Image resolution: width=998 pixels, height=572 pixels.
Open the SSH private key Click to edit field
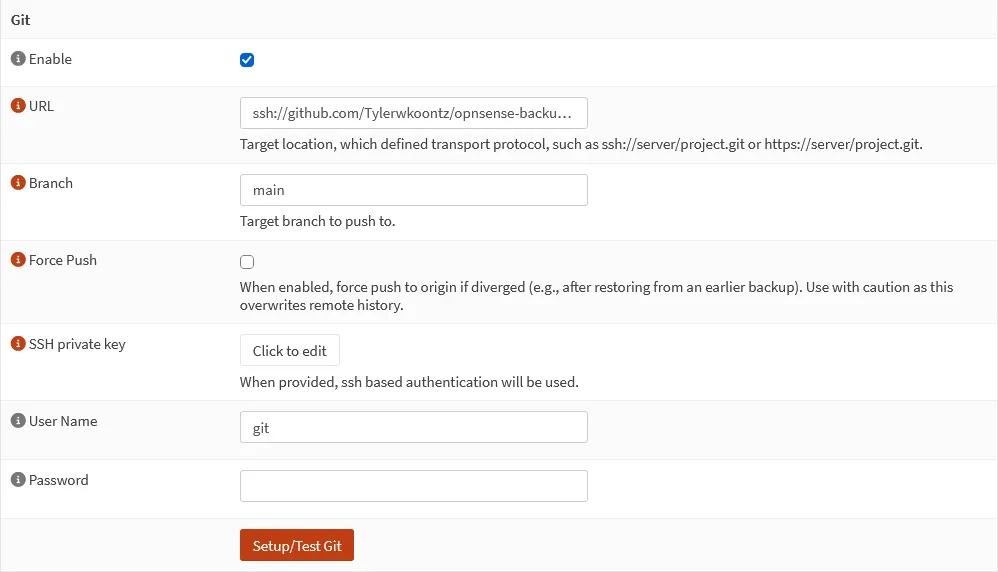[290, 351]
